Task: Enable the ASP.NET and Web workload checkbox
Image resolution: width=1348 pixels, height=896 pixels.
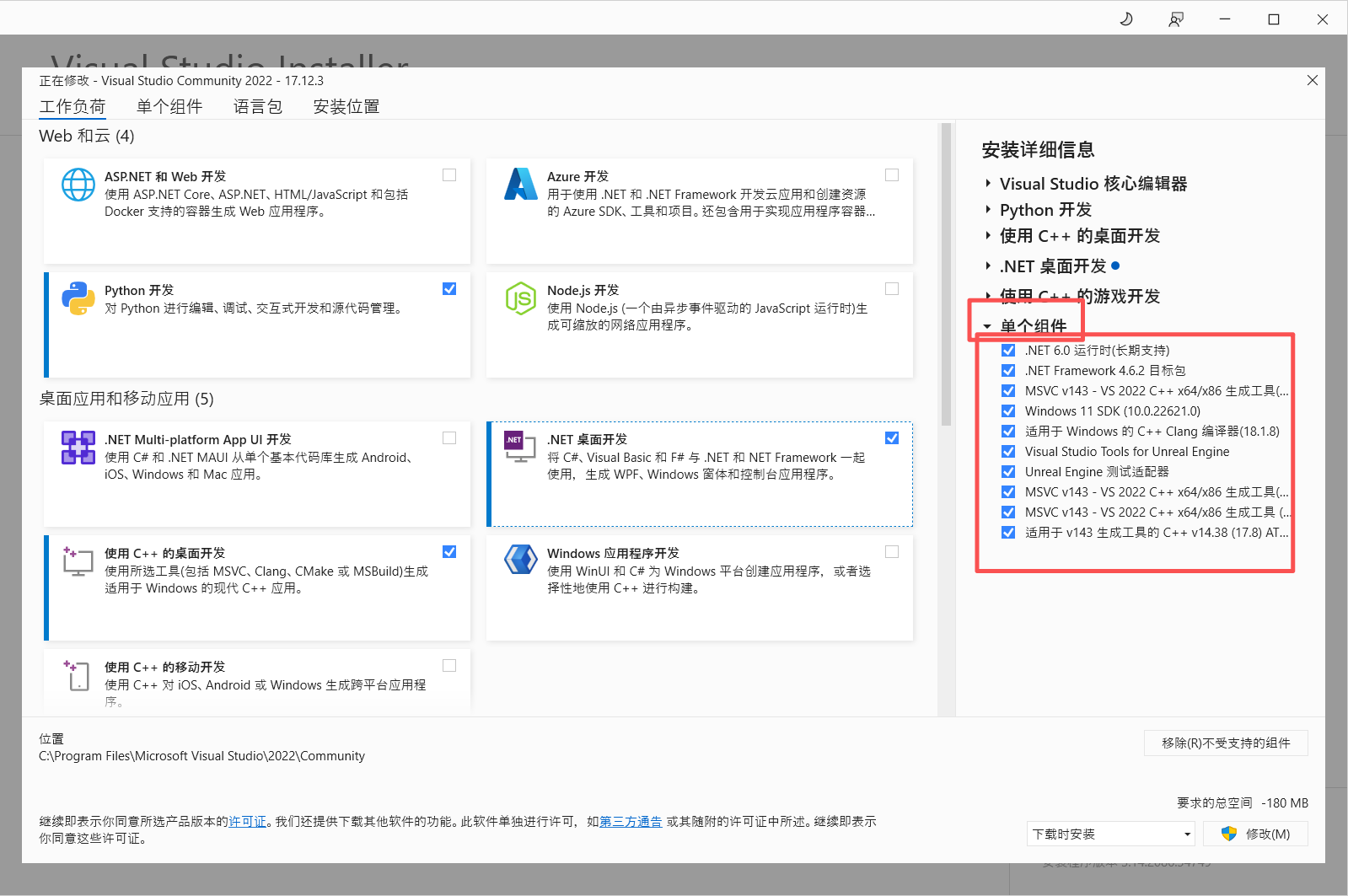Action: coord(449,175)
